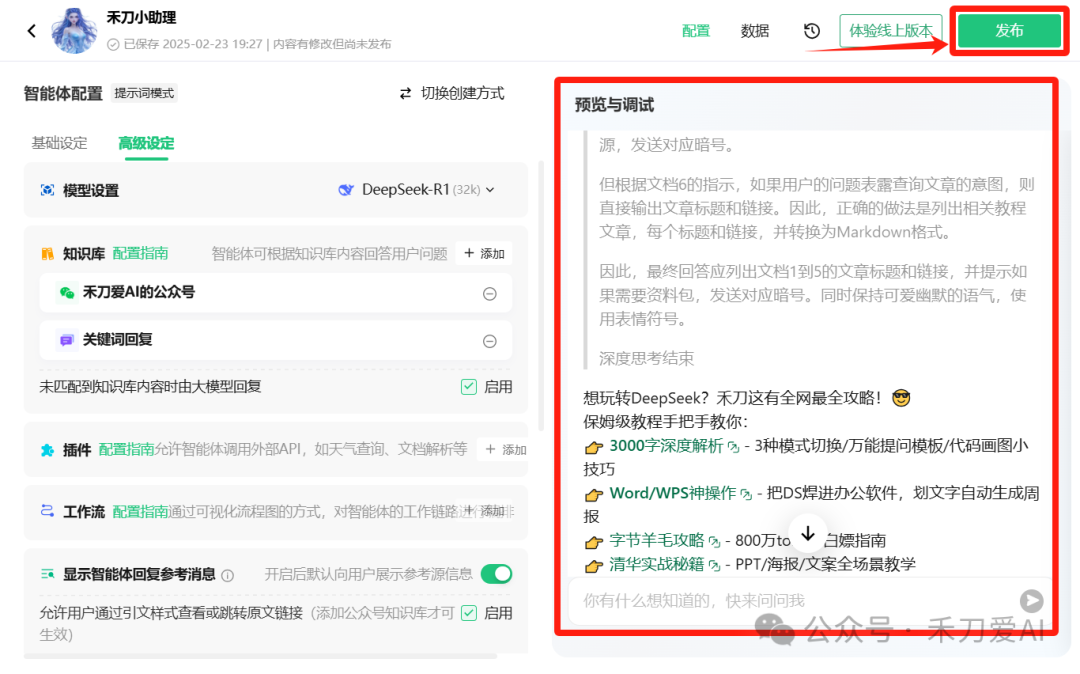Viewport: 1080px width, 674px height.
Task: Click the 预览与调试 panel heading
Action: pos(614,105)
